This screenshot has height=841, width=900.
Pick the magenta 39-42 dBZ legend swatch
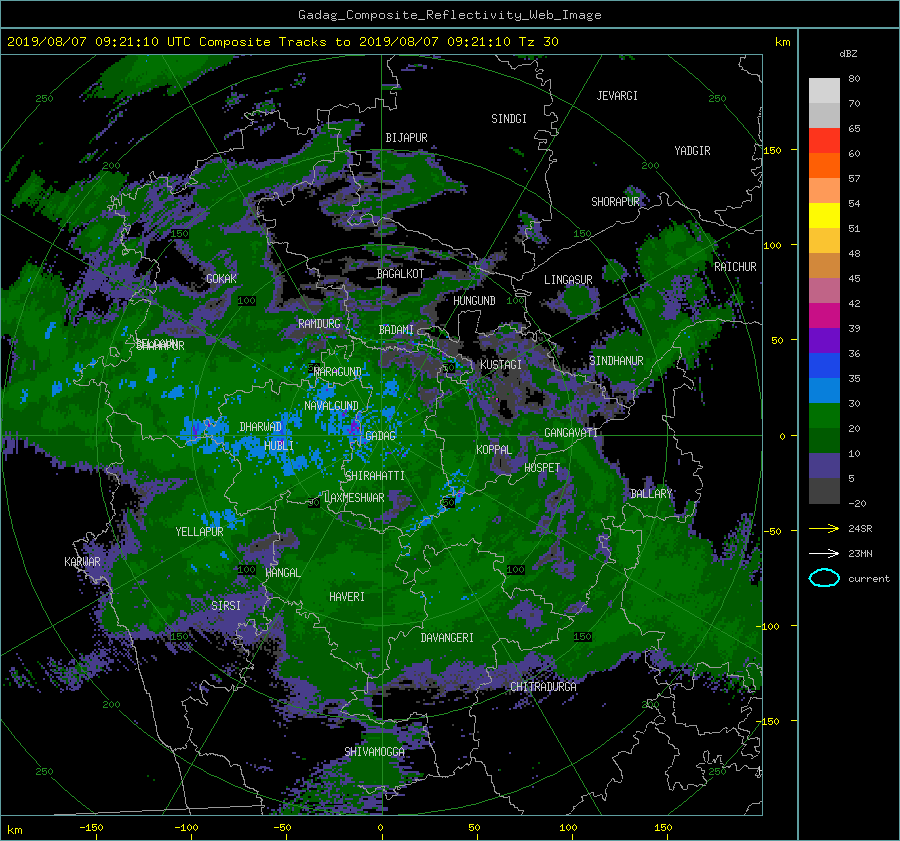(824, 316)
